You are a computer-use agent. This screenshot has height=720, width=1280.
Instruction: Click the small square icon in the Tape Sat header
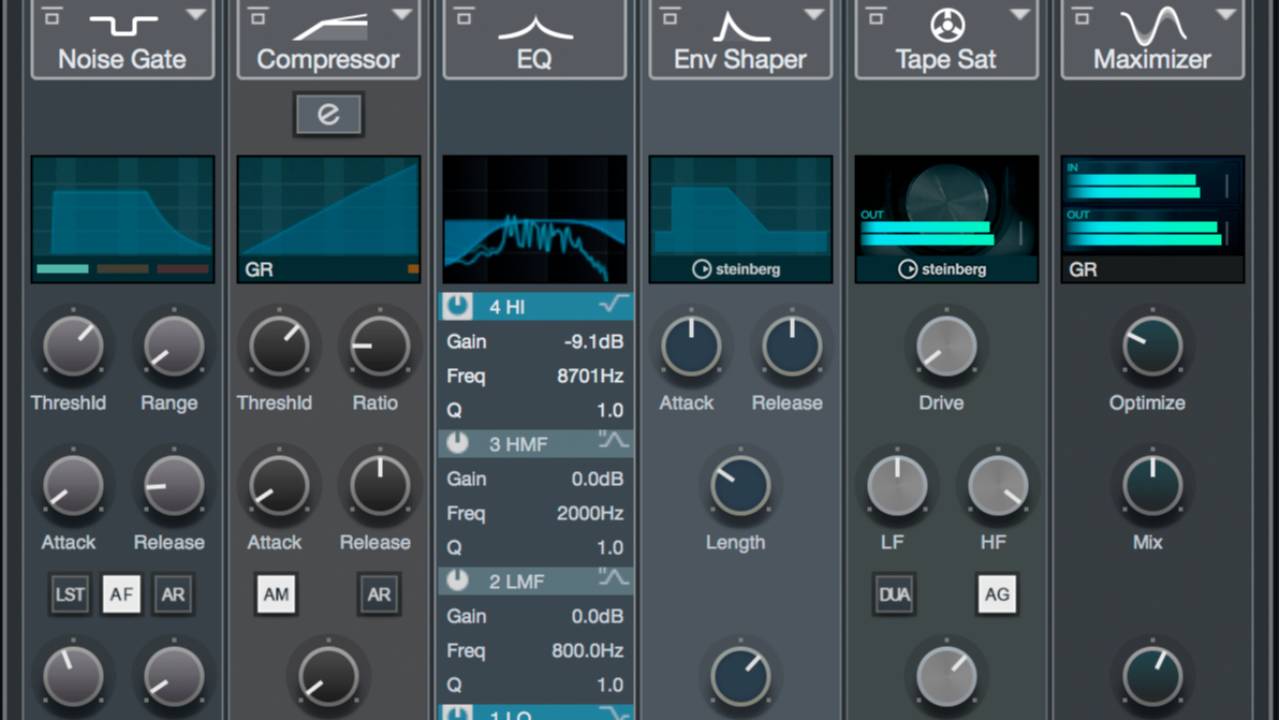(877, 15)
